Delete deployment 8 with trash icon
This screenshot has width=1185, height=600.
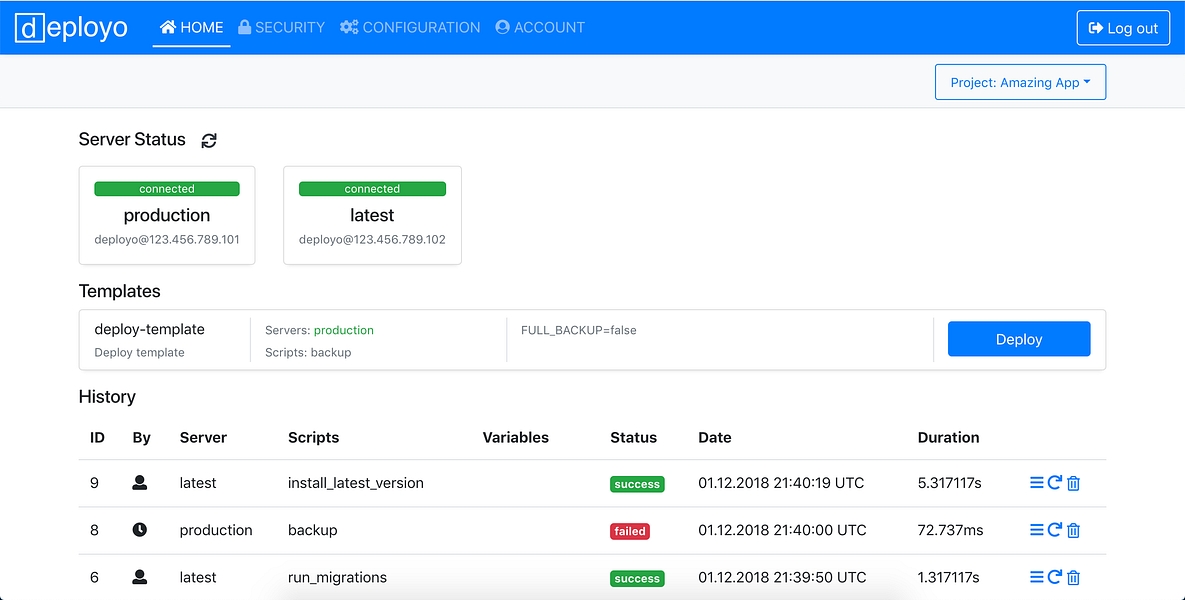1073,530
